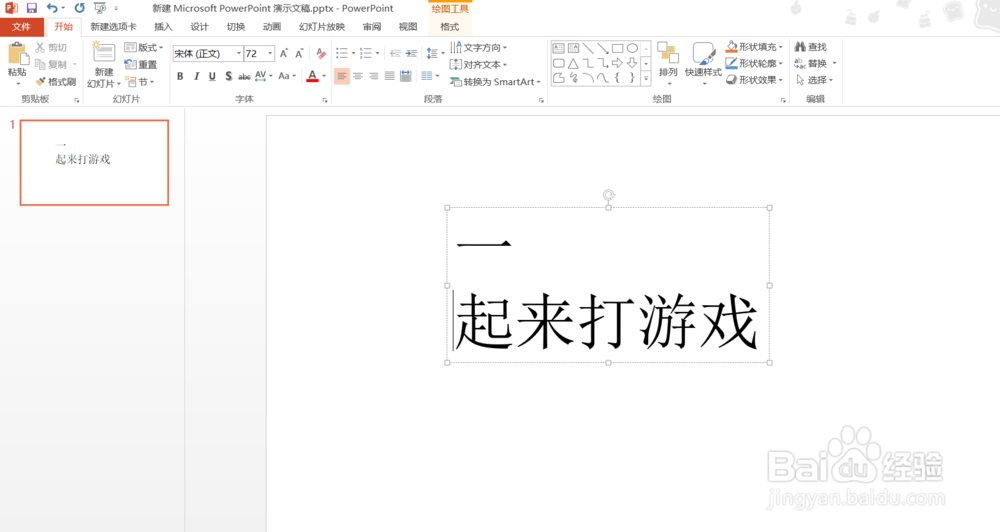Open the Format (格式) drawing tools tab

point(450,27)
